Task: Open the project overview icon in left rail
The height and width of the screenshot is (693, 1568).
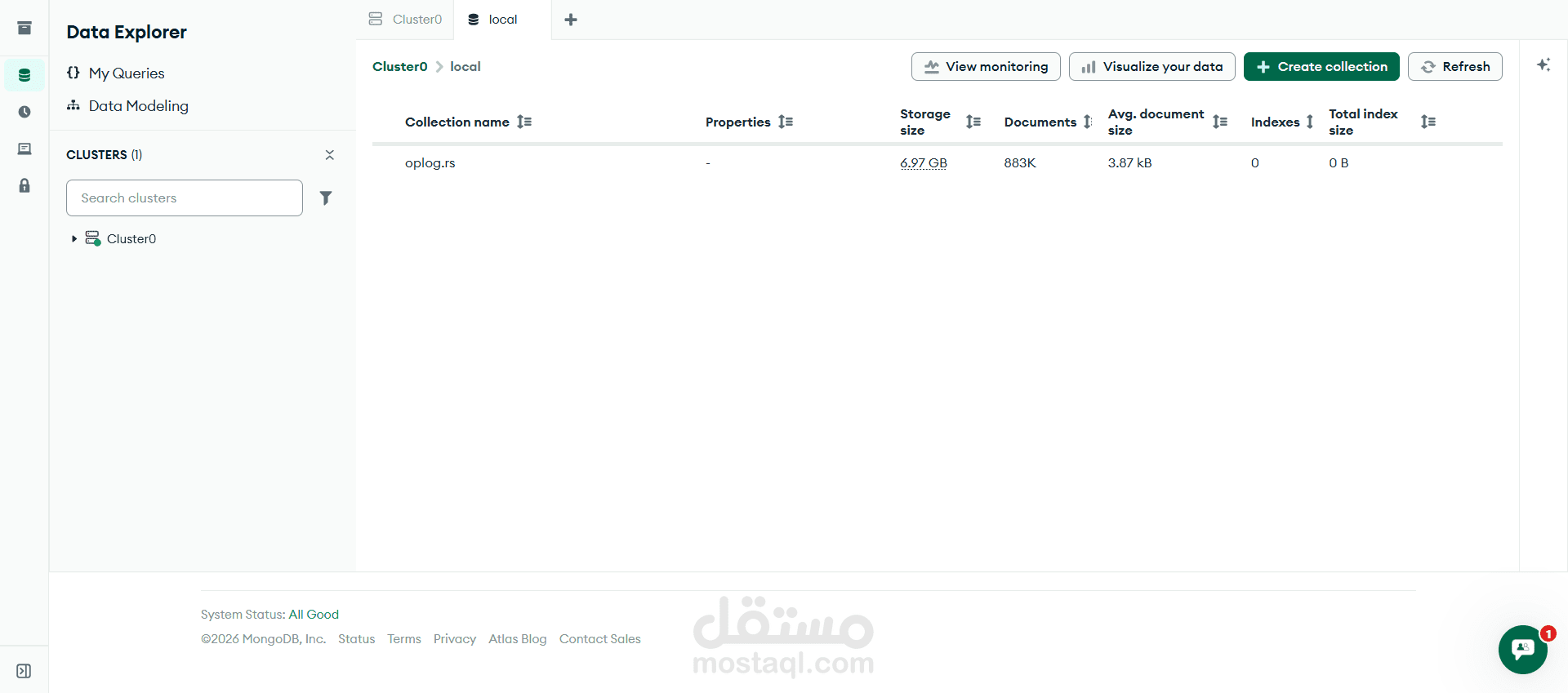Action: tap(24, 29)
